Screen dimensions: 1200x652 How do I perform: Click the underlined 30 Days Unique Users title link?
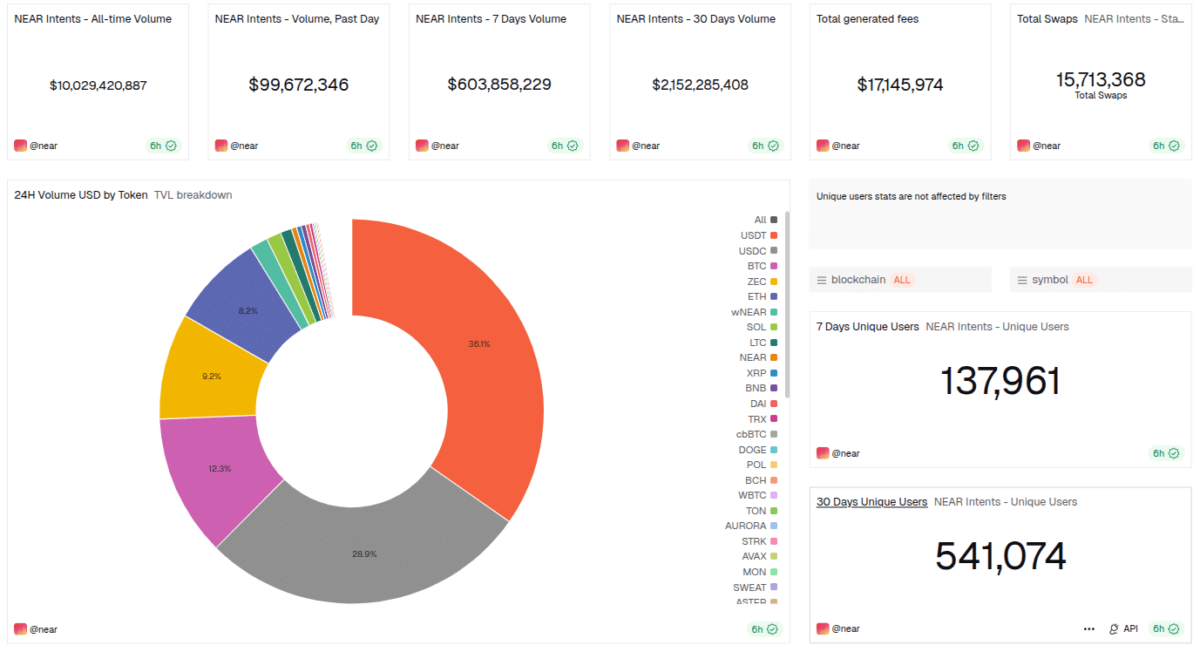(x=873, y=501)
